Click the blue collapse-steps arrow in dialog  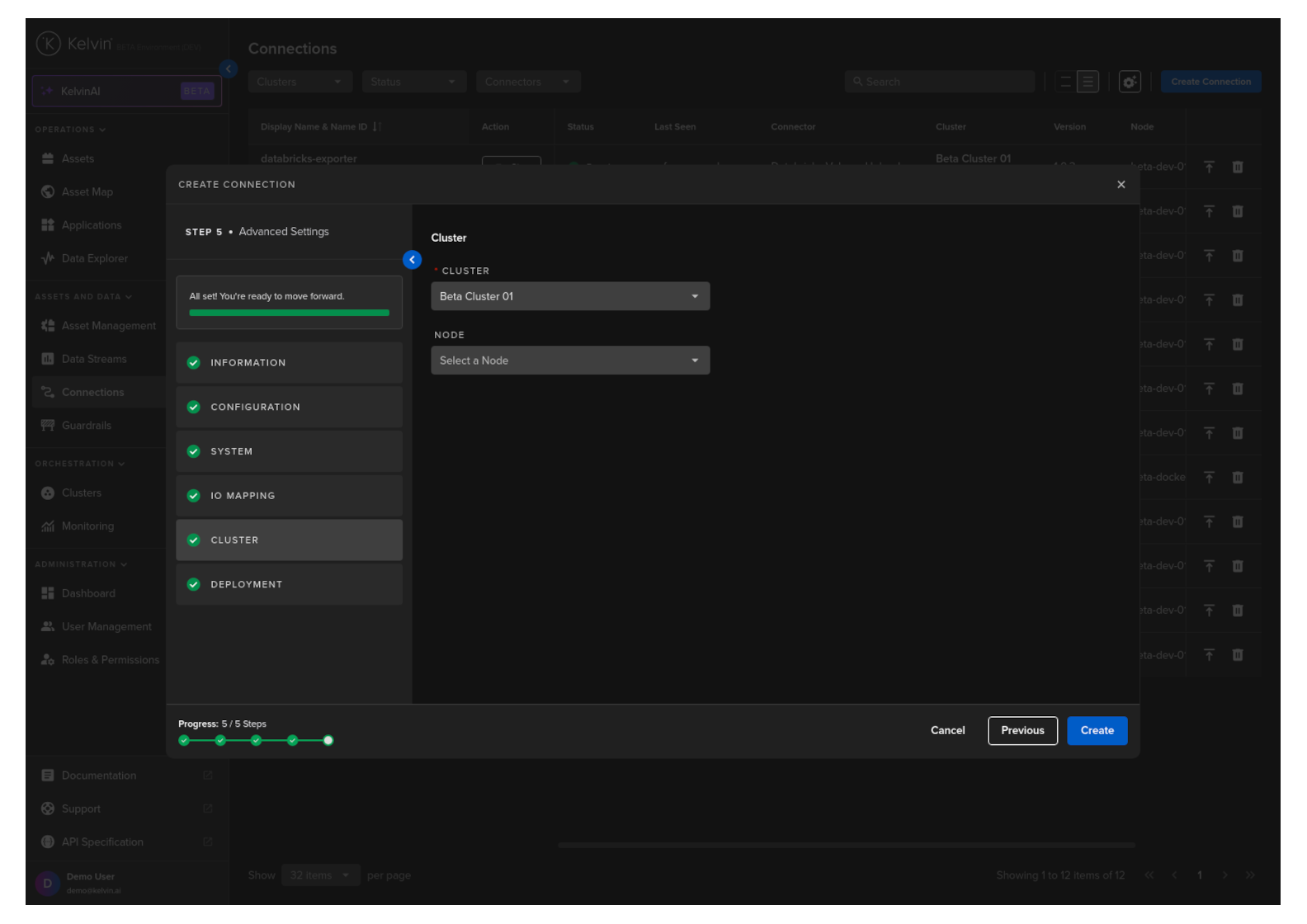412,260
